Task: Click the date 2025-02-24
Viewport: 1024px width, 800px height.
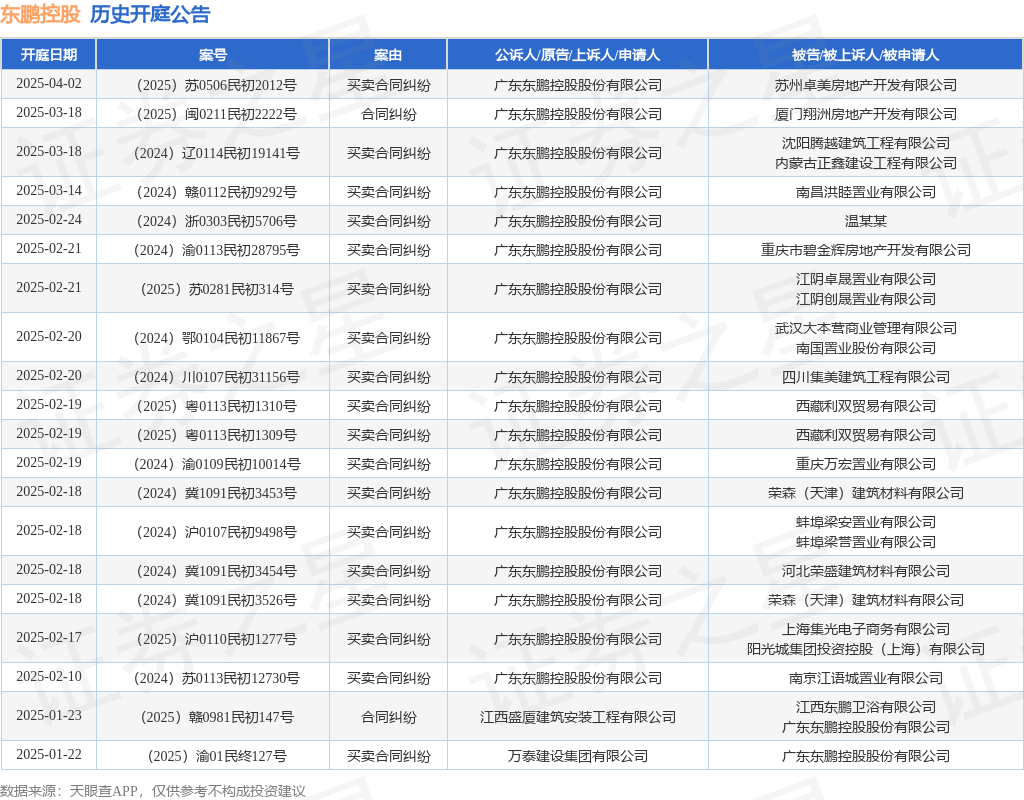Action: [49, 219]
